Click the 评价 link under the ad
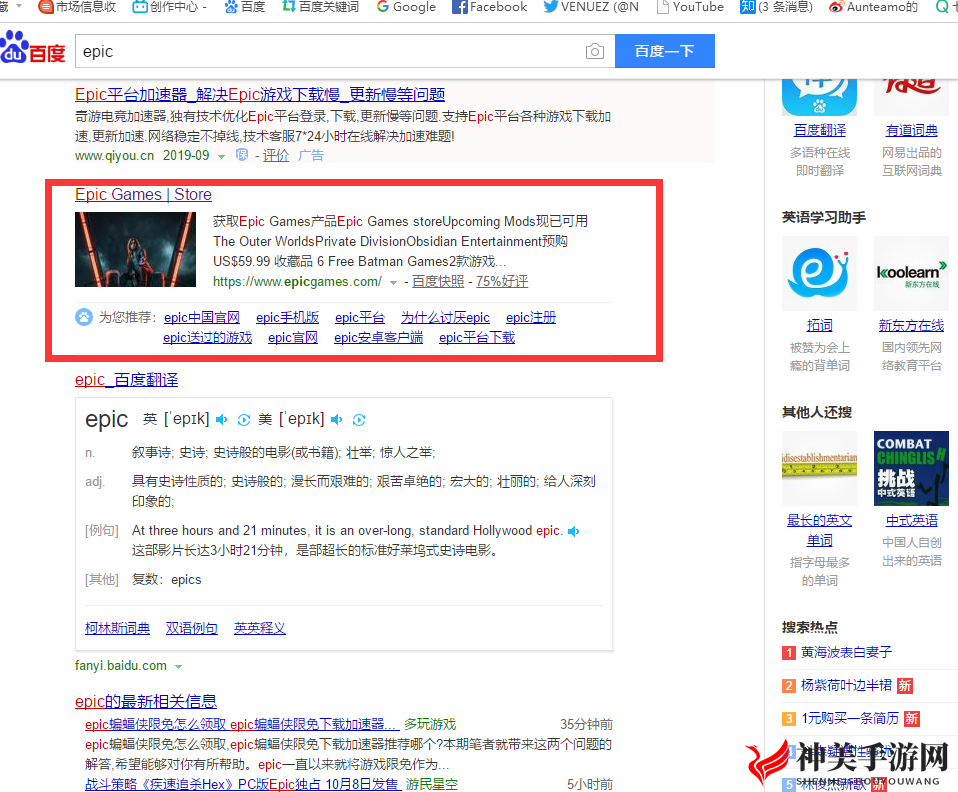The image size is (958, 792). pos(276,156)
